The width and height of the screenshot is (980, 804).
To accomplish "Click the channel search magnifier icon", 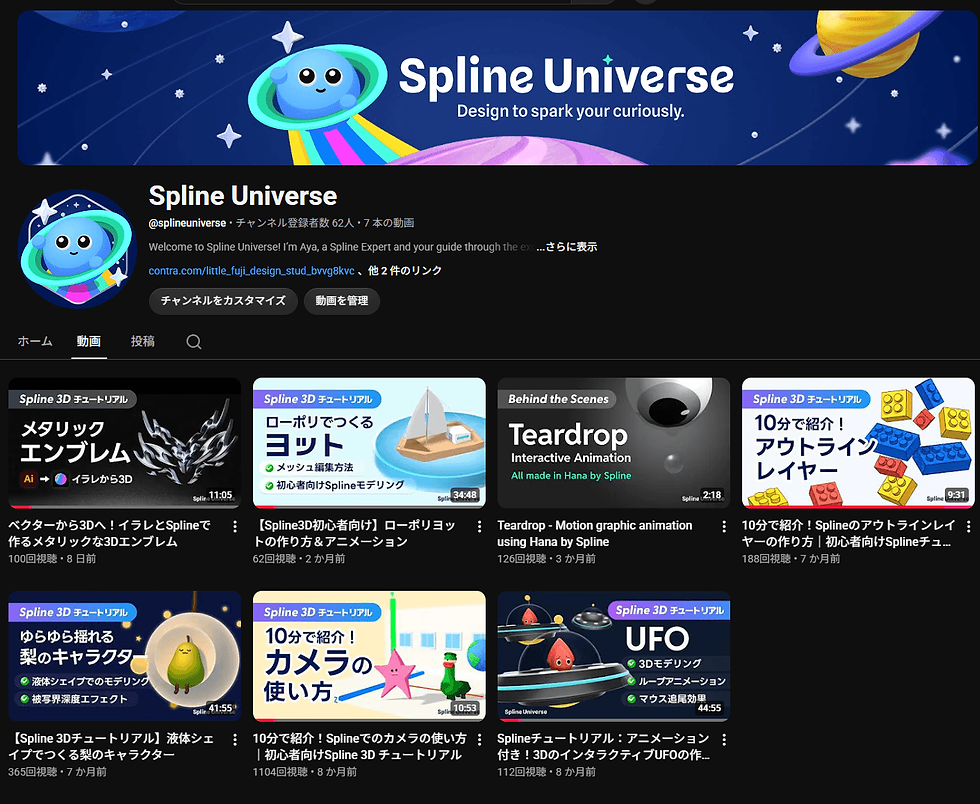I will 194,341.
